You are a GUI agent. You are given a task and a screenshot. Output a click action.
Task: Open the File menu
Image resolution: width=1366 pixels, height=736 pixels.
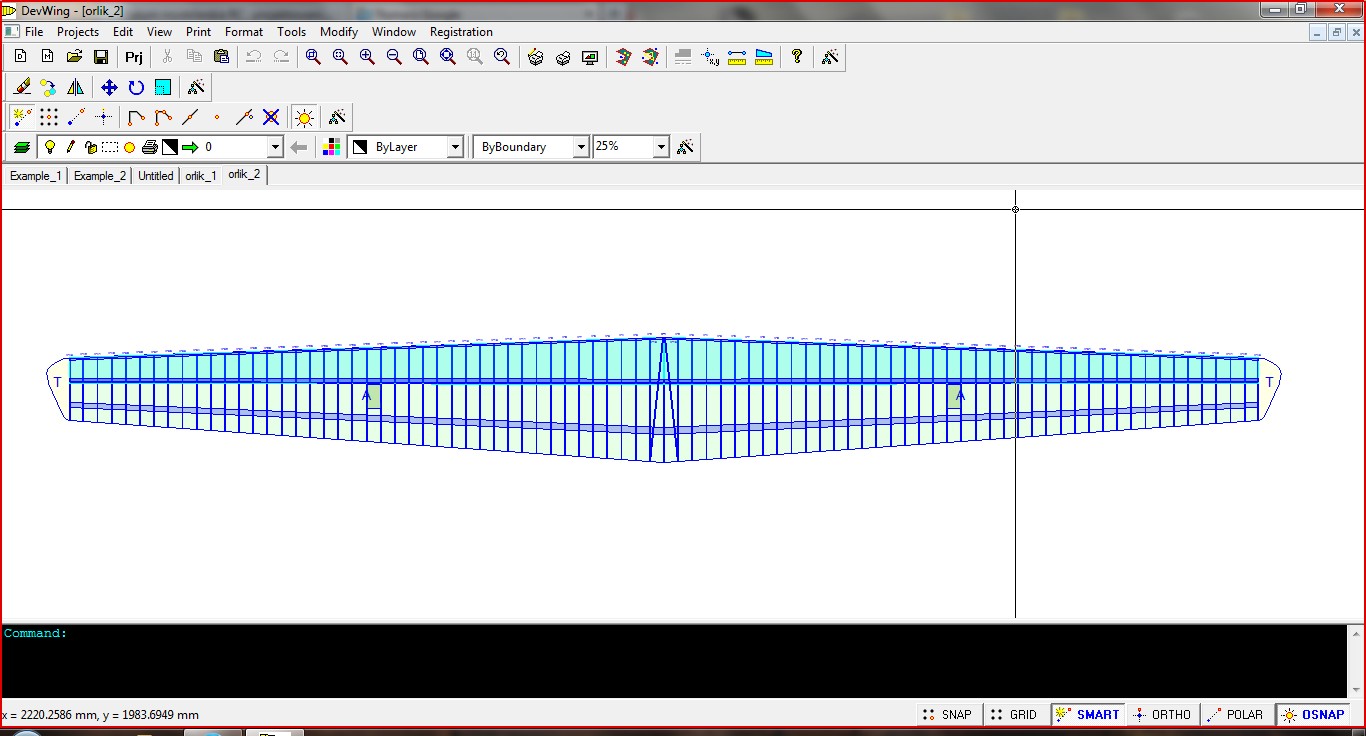tap(34, 32)
